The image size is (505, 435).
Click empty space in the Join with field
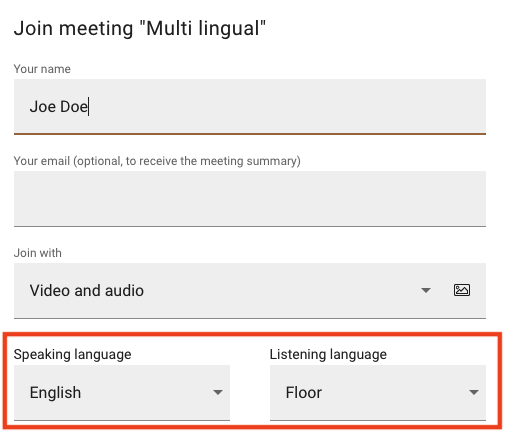tap(280, 290)
